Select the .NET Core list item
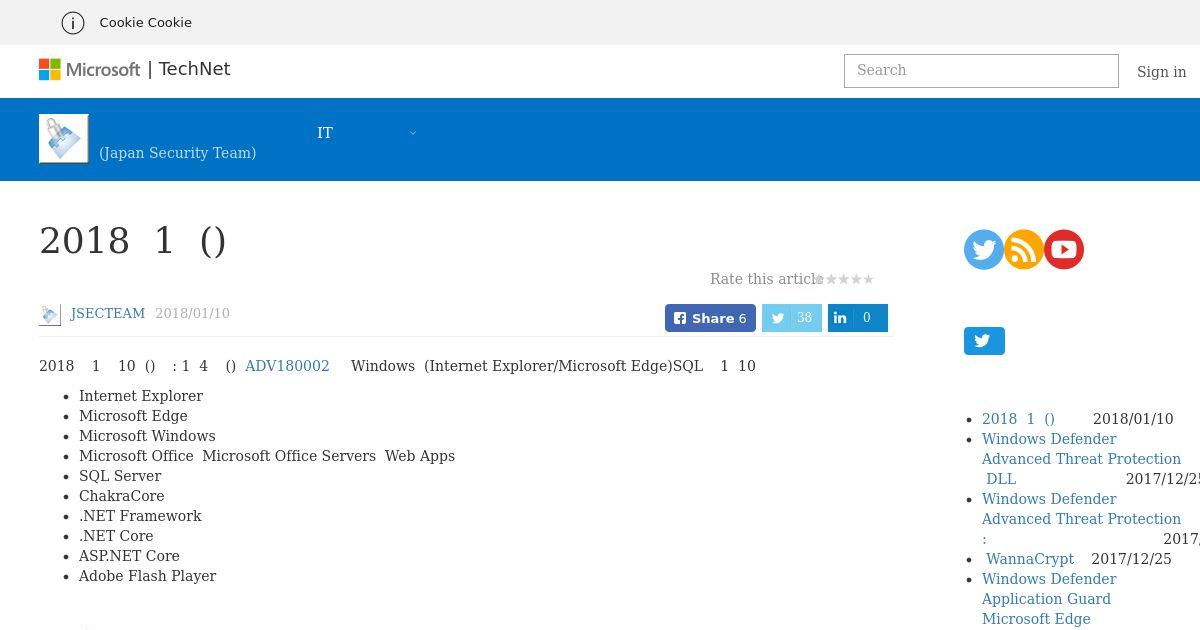The width and height of the screenshot is (1200, 630). coord(116,536)
